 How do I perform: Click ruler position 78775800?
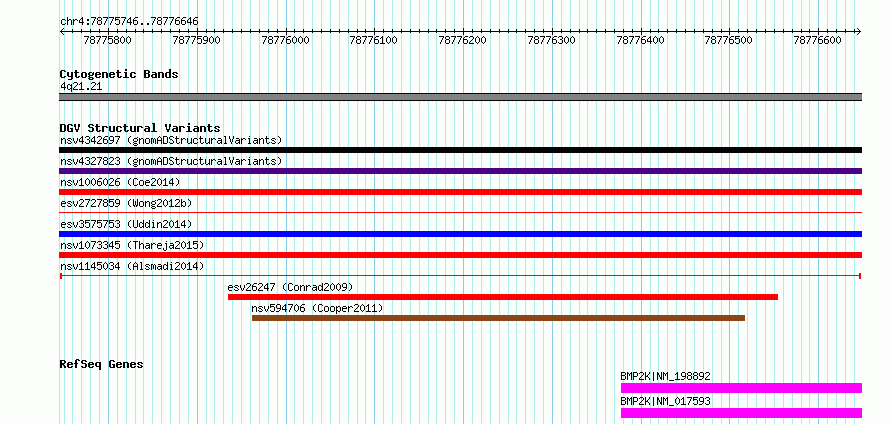[107, 40]
